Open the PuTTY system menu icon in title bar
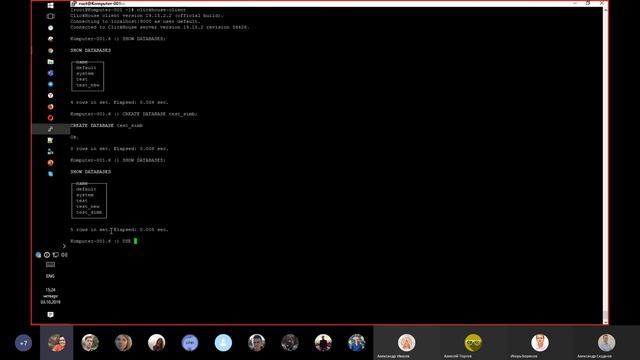This screenshot has width=640, height=360. 73,4
